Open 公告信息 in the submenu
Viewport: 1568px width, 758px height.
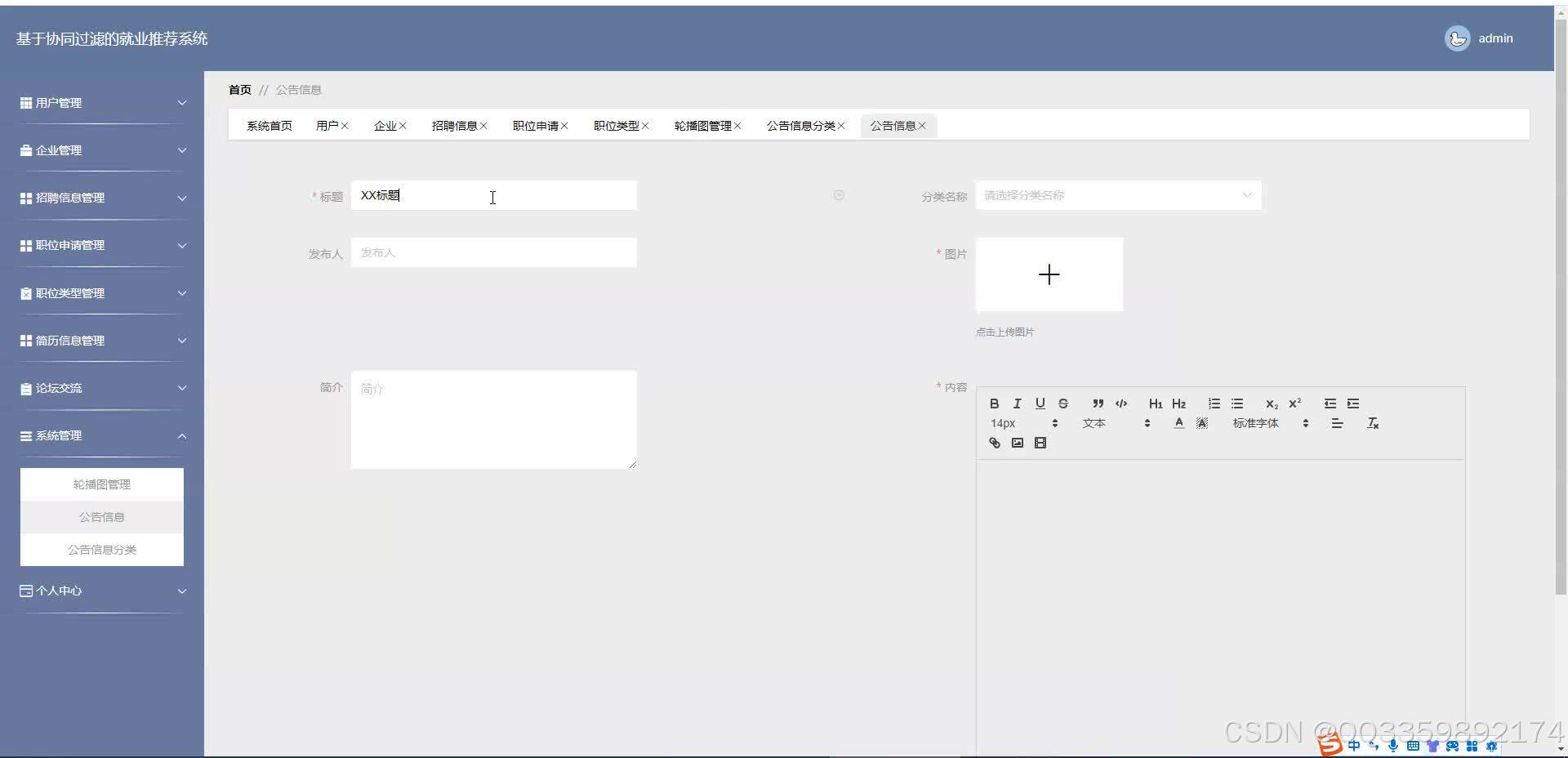102,517
